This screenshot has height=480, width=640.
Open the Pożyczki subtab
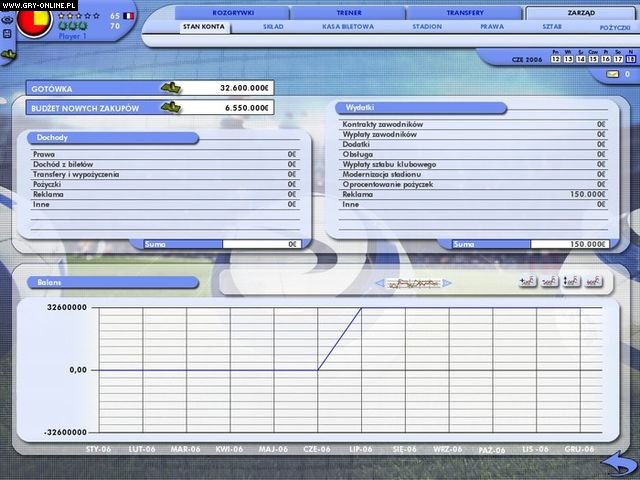coord(613,27)
